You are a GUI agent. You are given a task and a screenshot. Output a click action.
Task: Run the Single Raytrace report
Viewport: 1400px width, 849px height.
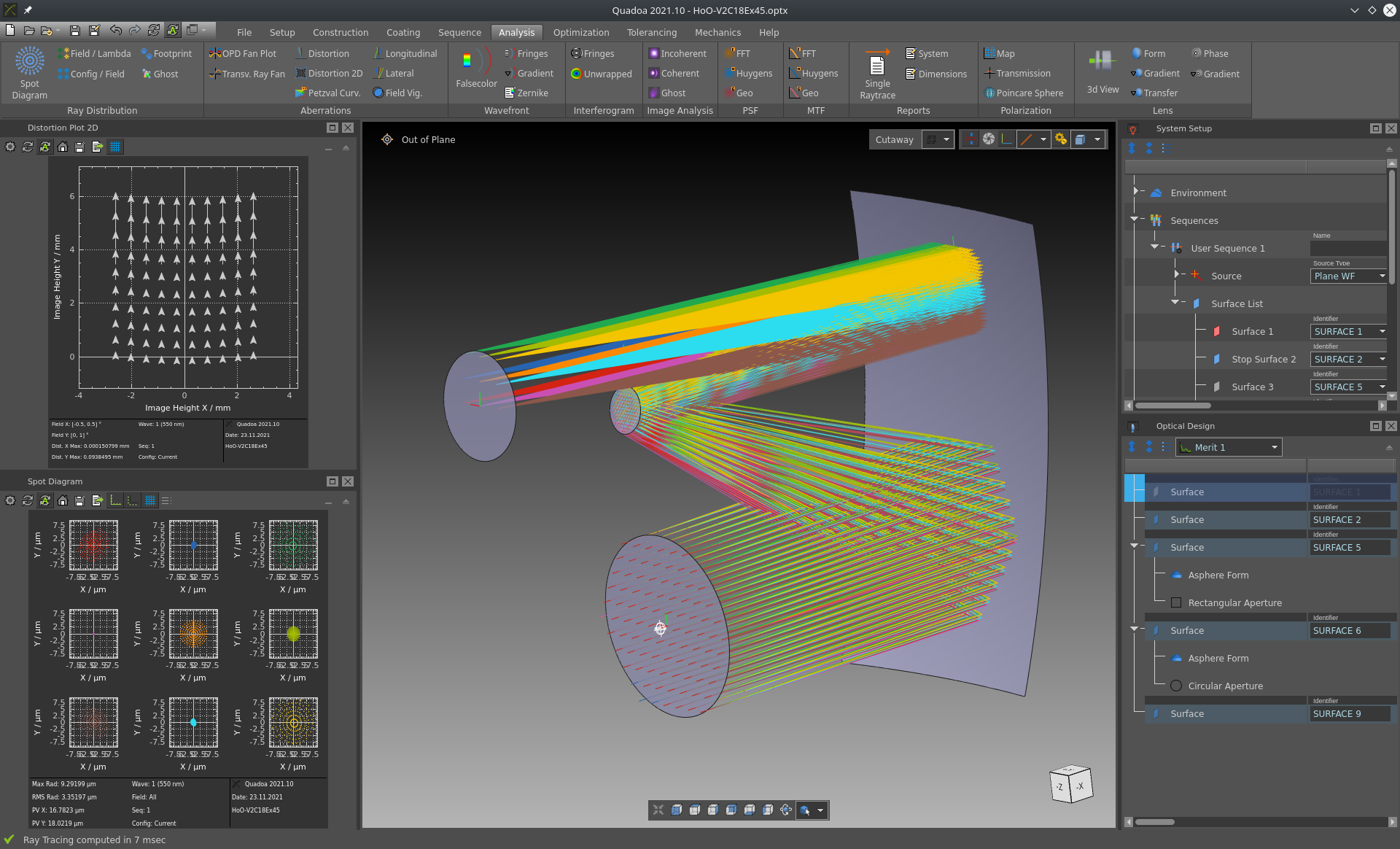click(877, 73)
